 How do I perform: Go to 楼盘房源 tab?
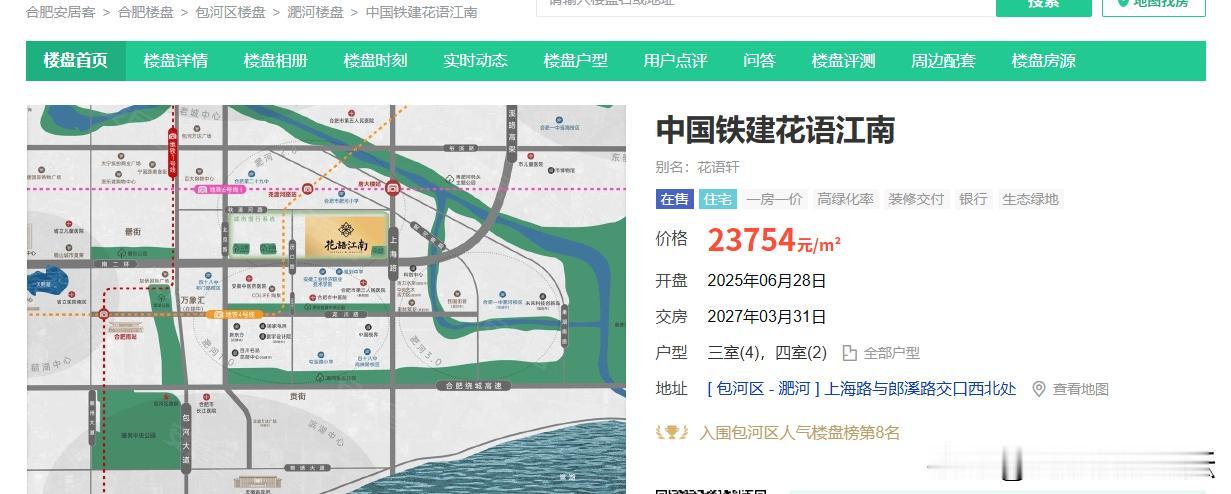pos(1043,60)
